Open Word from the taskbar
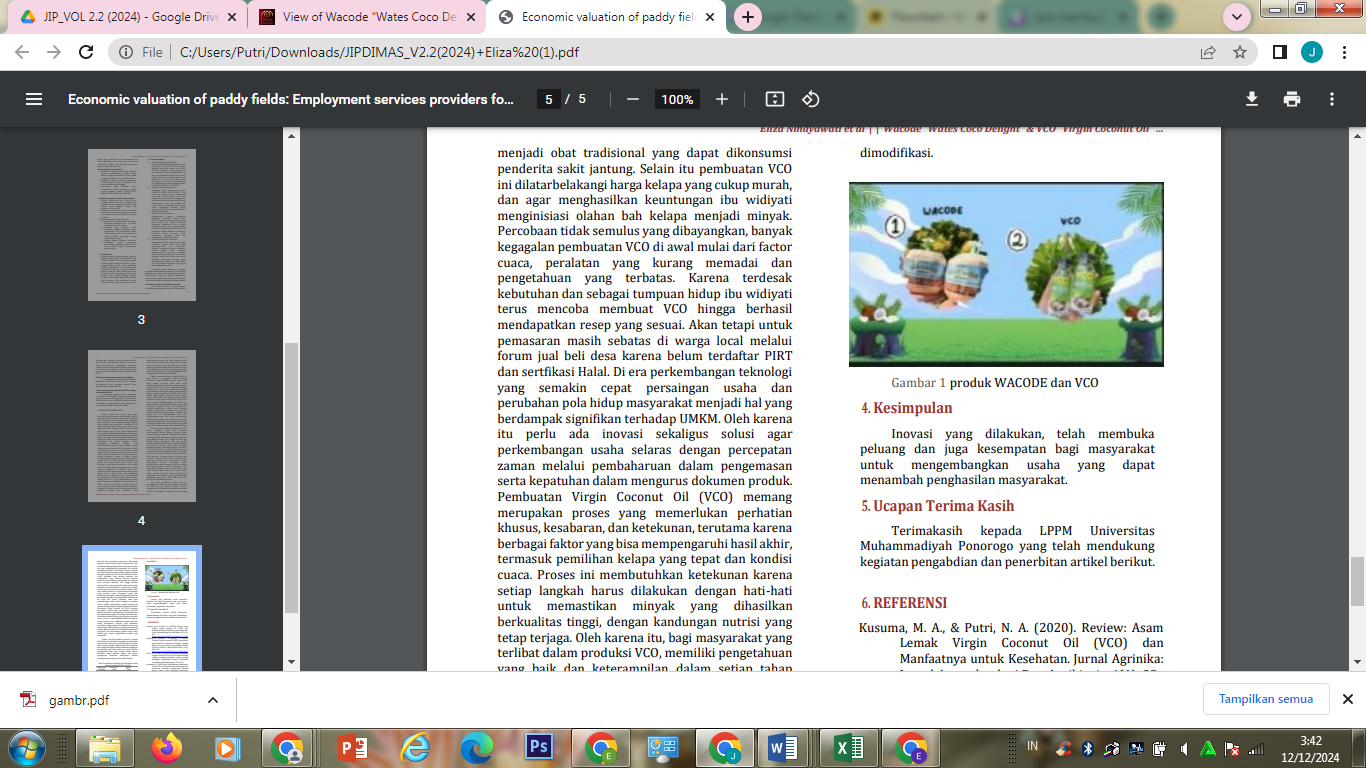1366x768 pixels. (783, 748)
